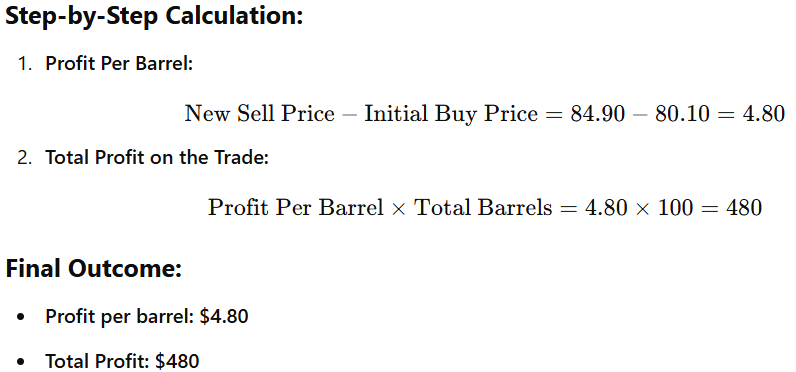Image resolution: width=796 pixels, height=372 pixels.
Task: Click the list number 2 marker
Action: pyautogui.click(x=24, y=158)
